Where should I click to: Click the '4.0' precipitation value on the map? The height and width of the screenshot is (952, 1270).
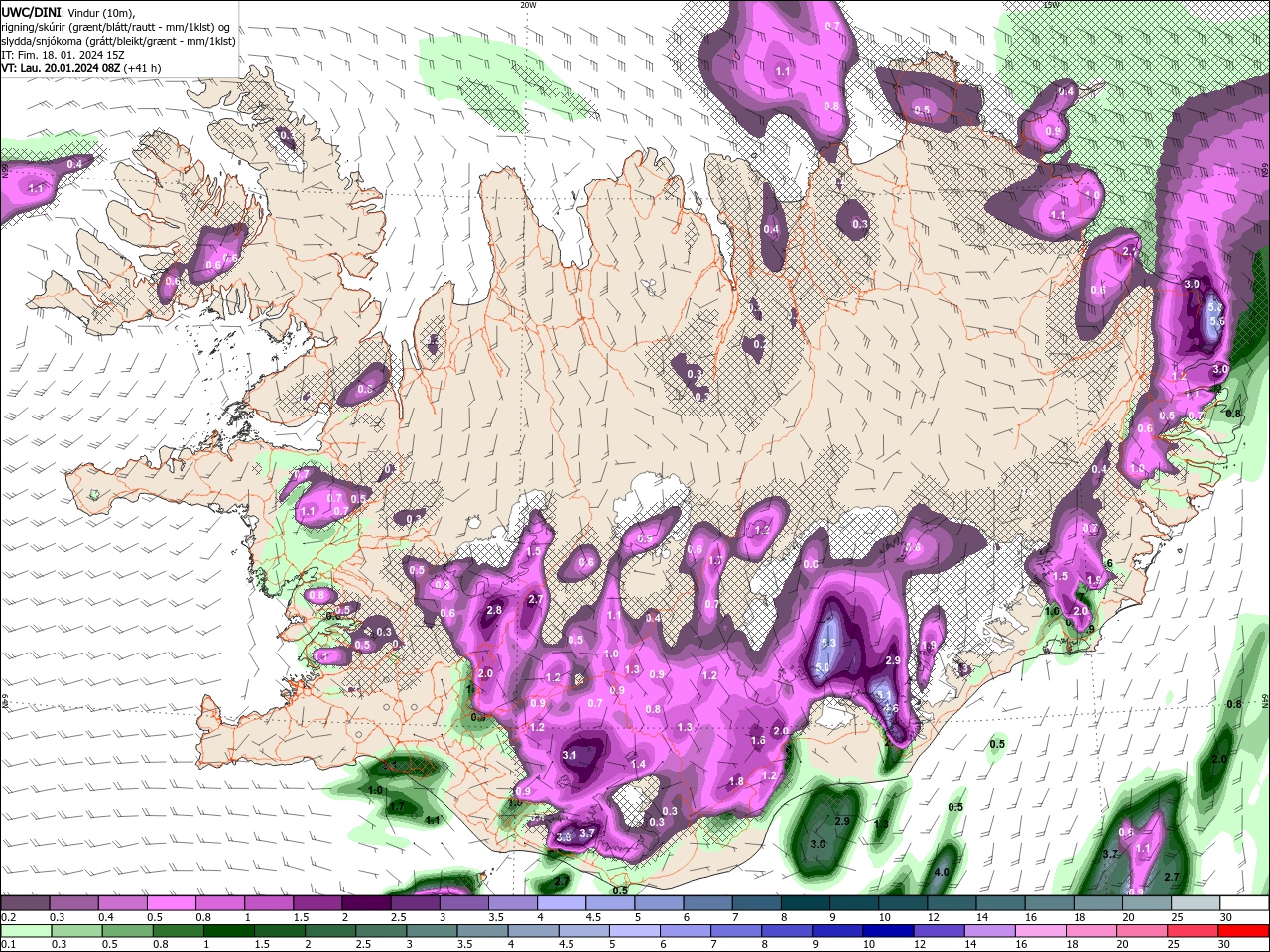(943, 872)
